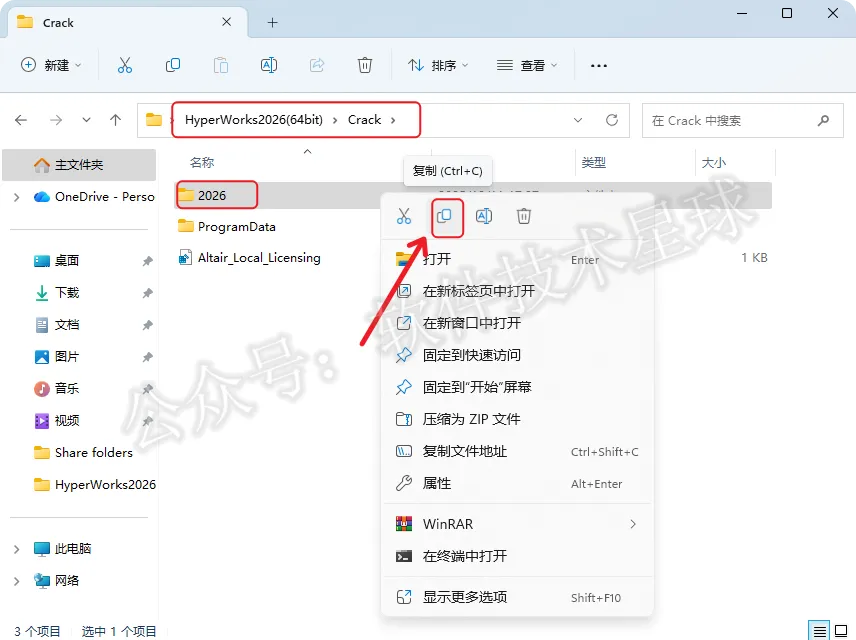Delete via the context menu trash icon
856x640 pixels.
click(x=524, y=216)
